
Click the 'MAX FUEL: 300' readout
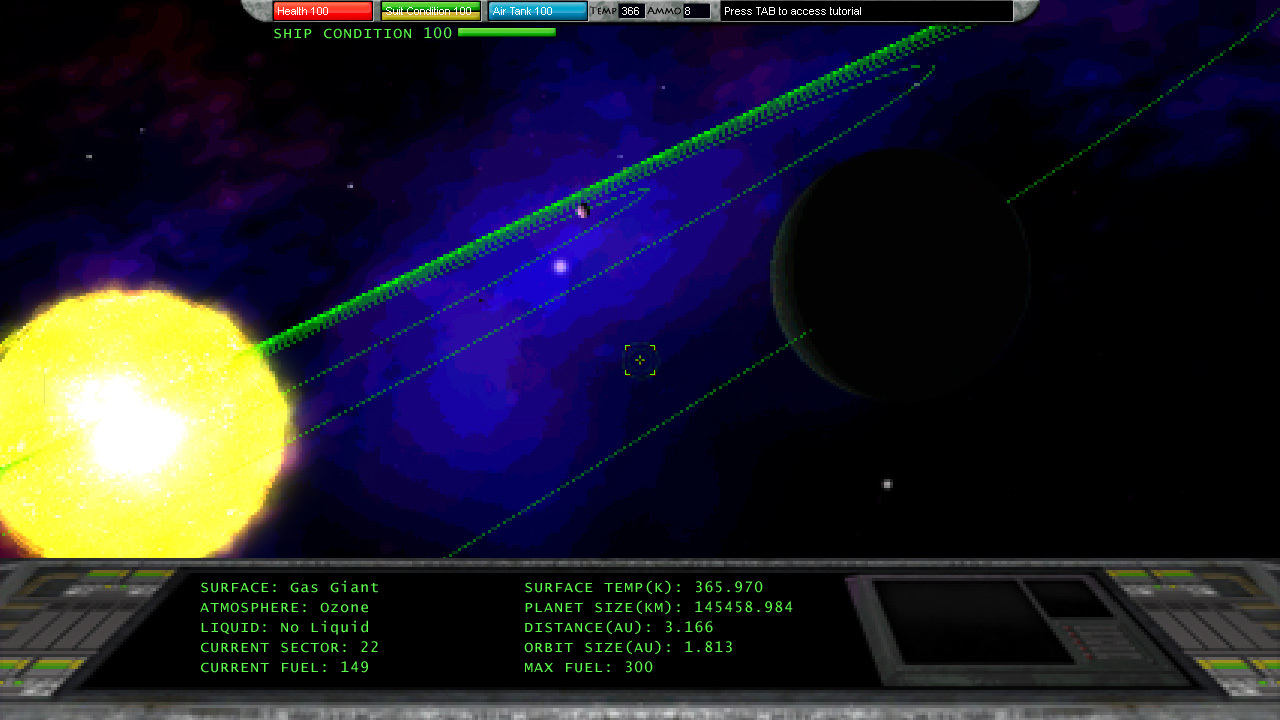click(x=589, y=668)
